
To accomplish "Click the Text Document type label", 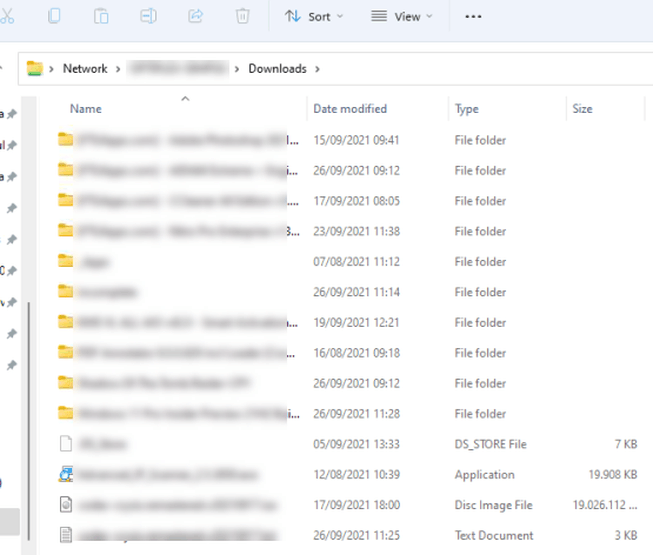I will (494, 535).
